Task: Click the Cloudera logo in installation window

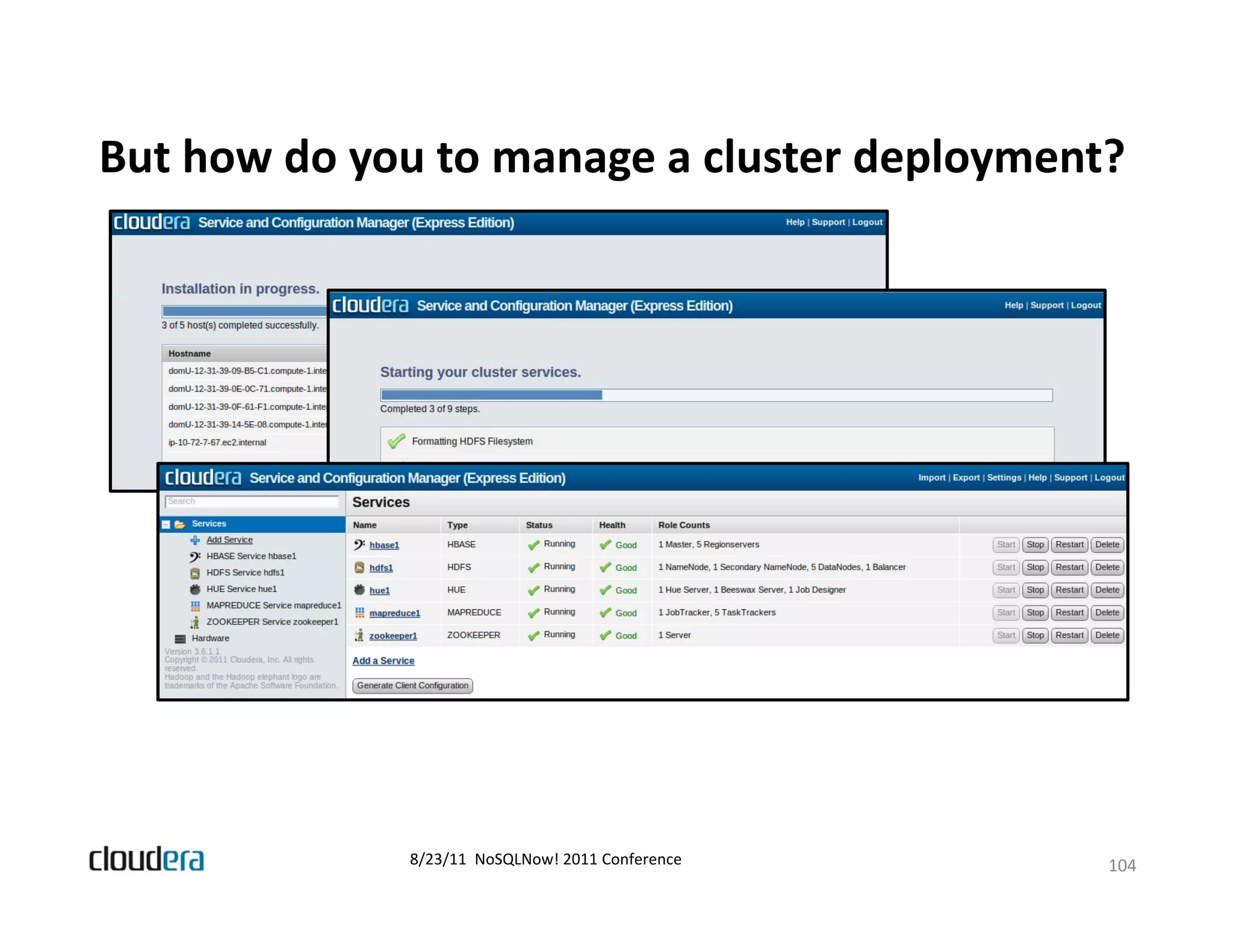Action: point(152,222)
